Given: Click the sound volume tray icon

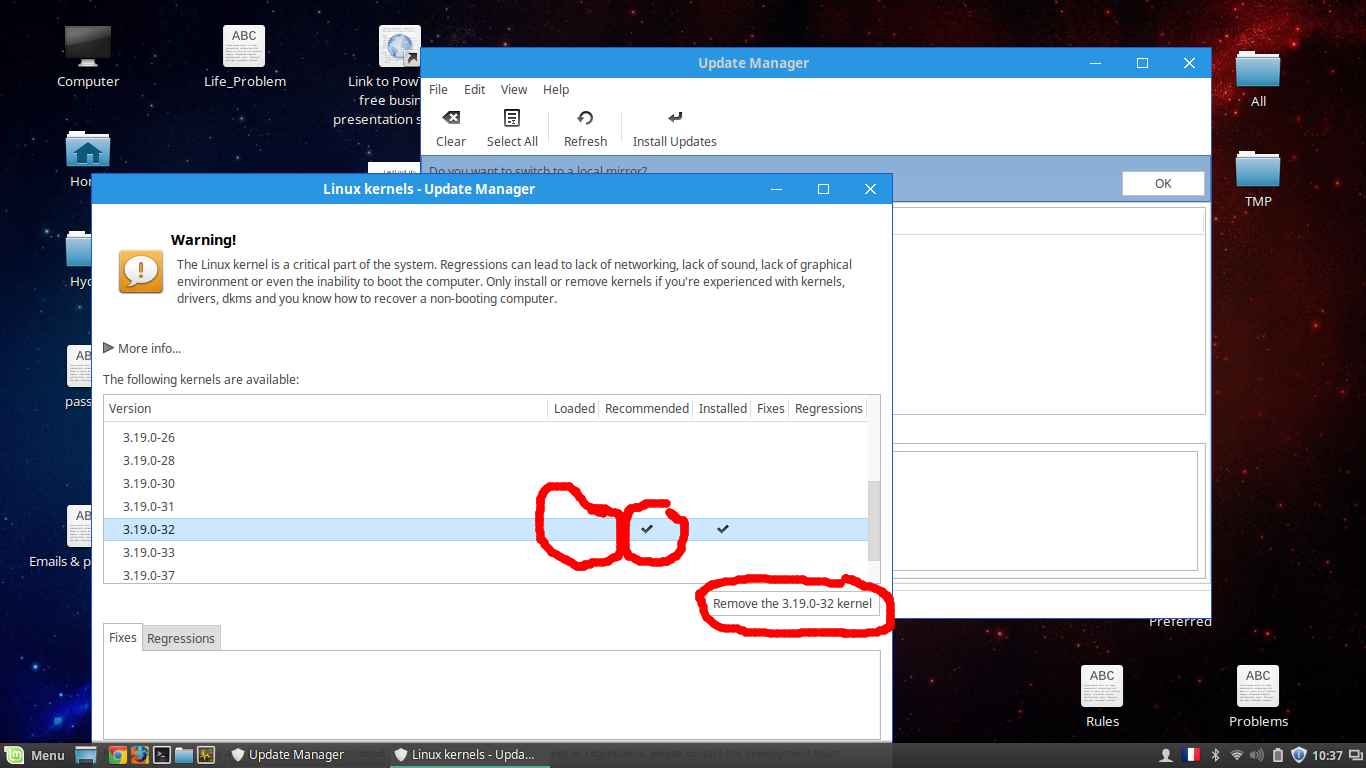Looking at the screenshot, I should [1257, 755].
